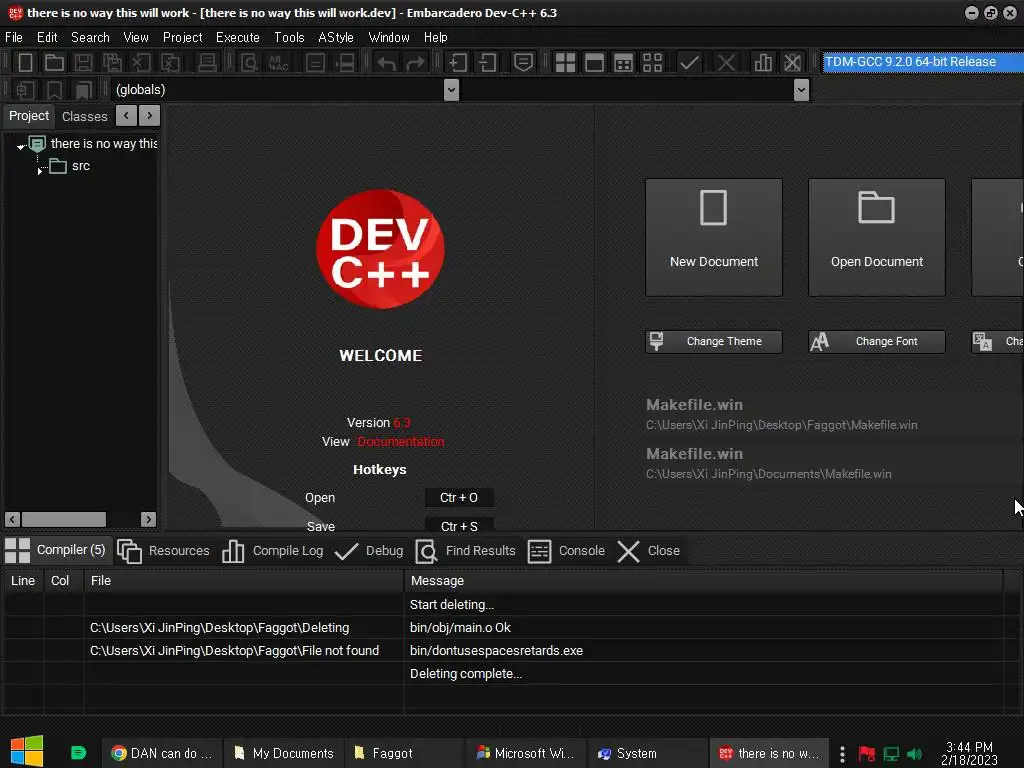Click the Compile and Run toolbar icon
This screenshot has width=1024, height=768.
tap(624, 63)
